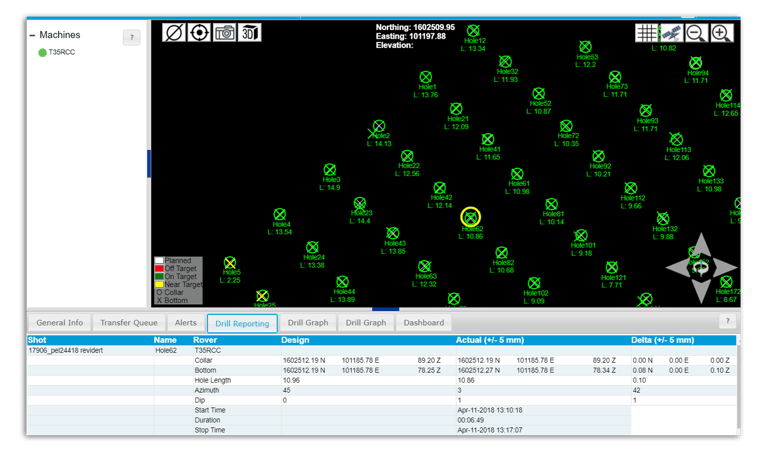Click shot name 17906_pel24418 revidert
Screen dimensions: 768x452
pyautogui.click(x=66, y=351)
